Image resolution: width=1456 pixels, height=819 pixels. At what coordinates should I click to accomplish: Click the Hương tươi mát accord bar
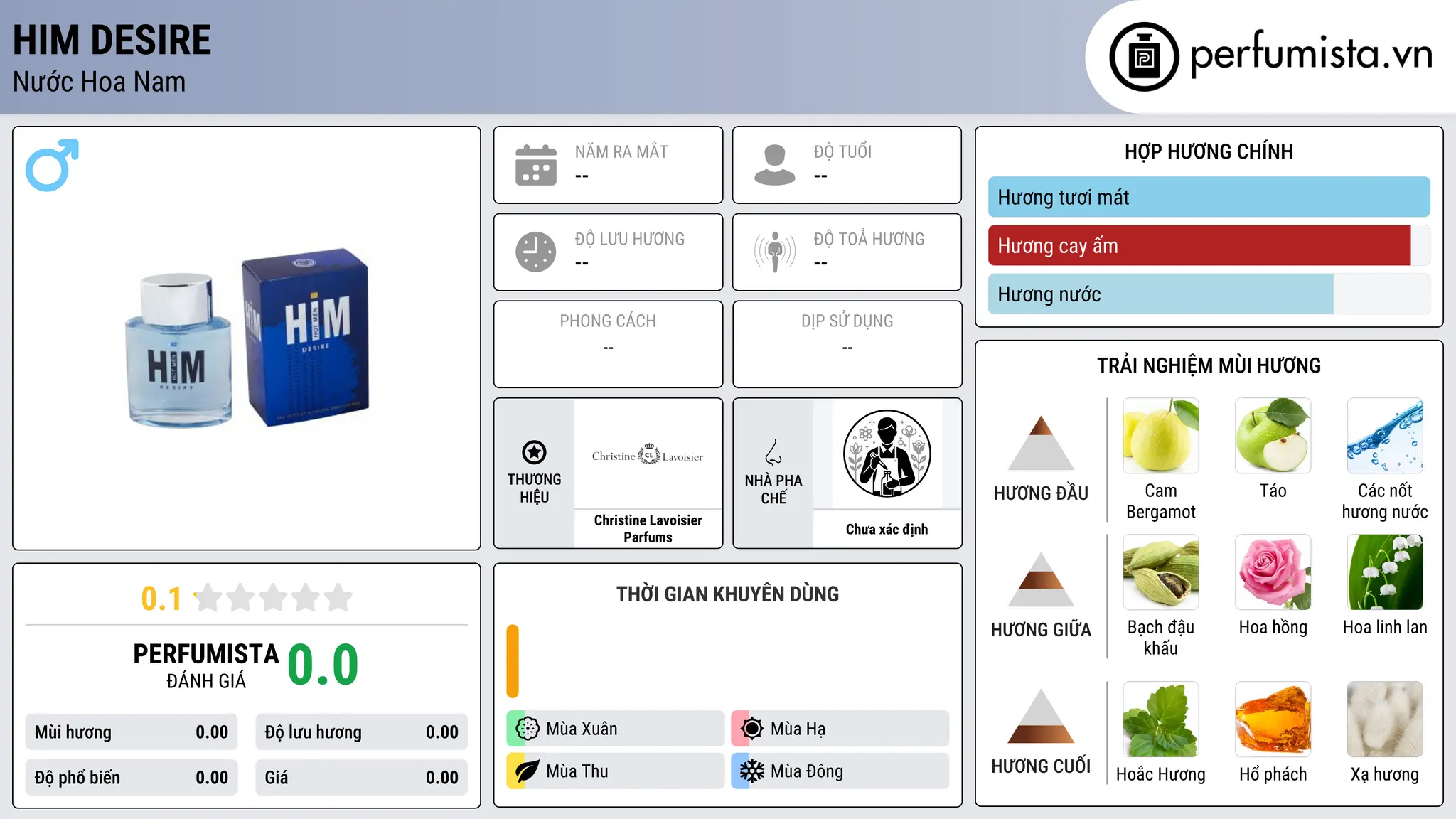(x=1209, y=197)
